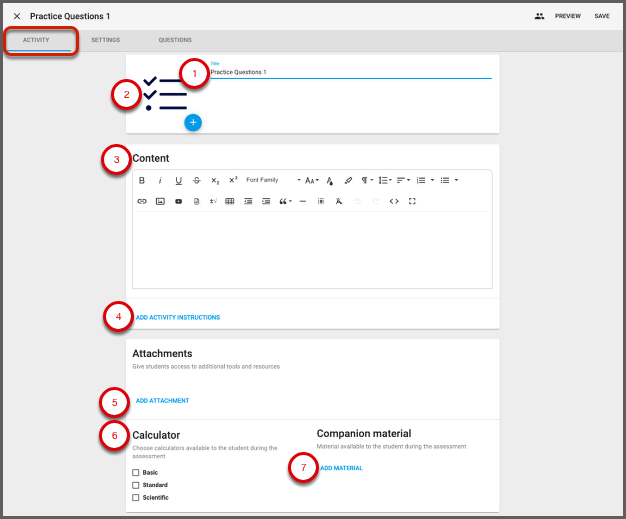626x519 pixels.
Task: Open the Font Family dropdown
Action: pyautogui.click(x=272, y=181)
